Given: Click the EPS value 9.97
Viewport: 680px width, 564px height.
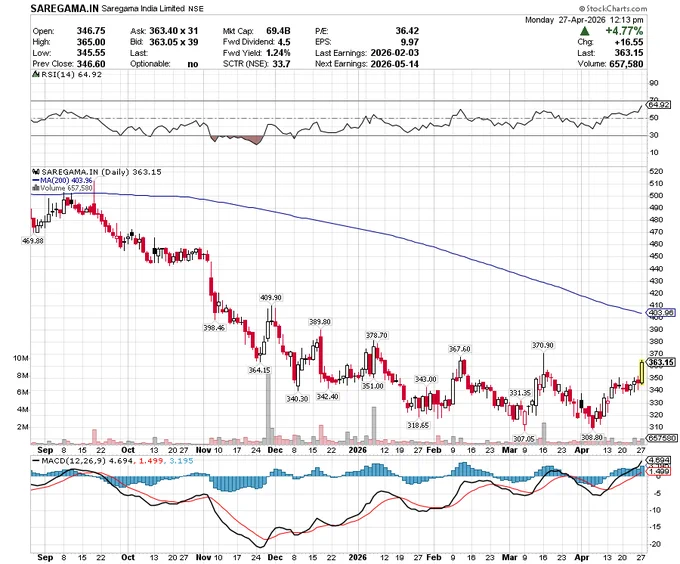Looking at the screenshot, I should click(x=410, y=42).
